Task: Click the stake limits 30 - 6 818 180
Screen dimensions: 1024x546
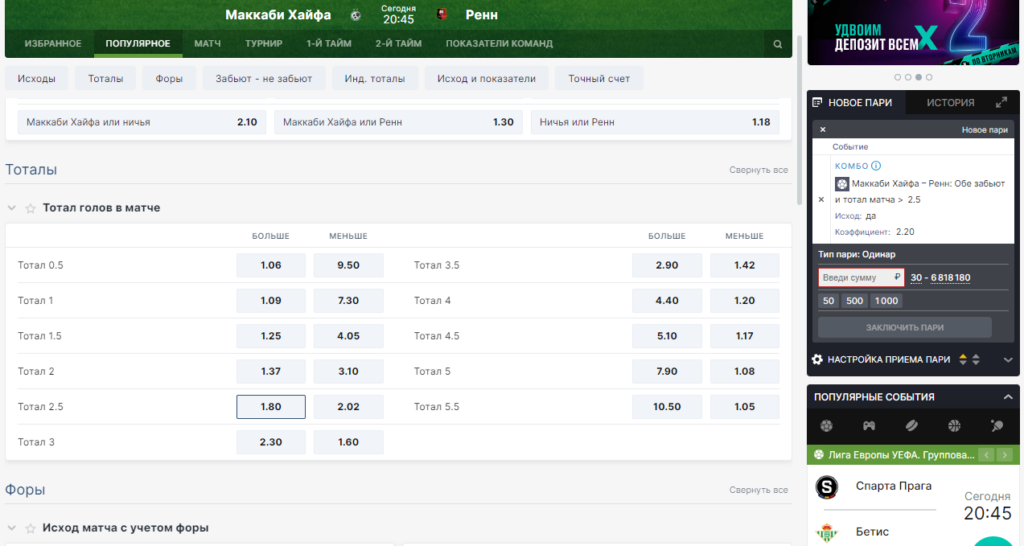Action: point(940,278)
